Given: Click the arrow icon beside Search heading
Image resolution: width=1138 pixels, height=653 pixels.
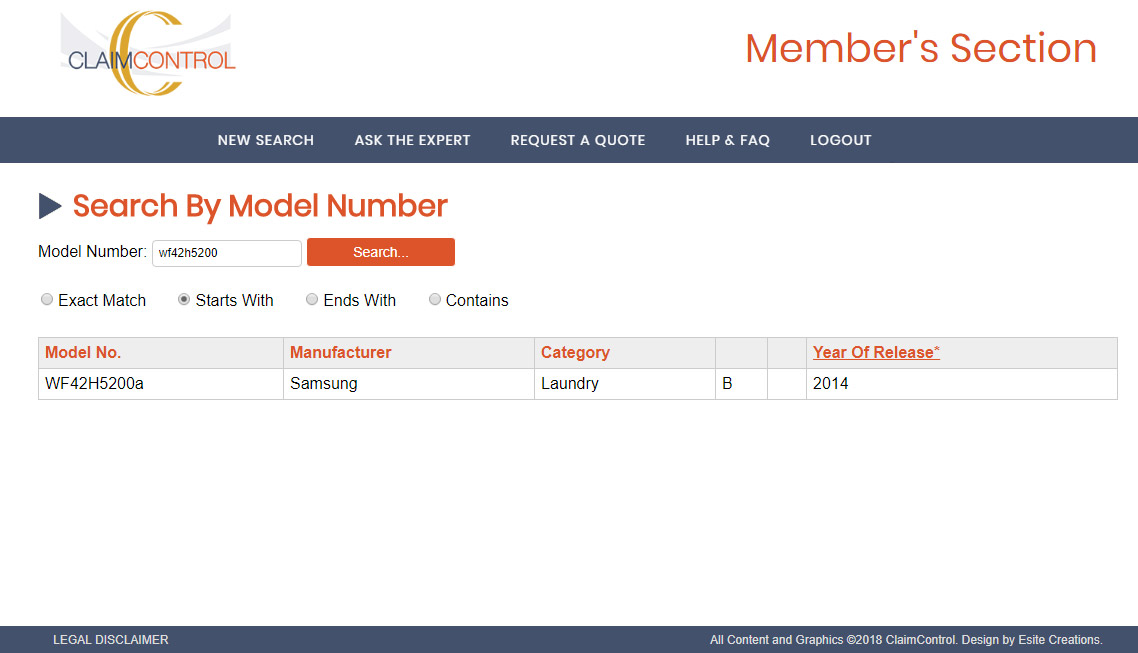Looking at the screenshot, I should pyautogui.click(x=50, y=206).
